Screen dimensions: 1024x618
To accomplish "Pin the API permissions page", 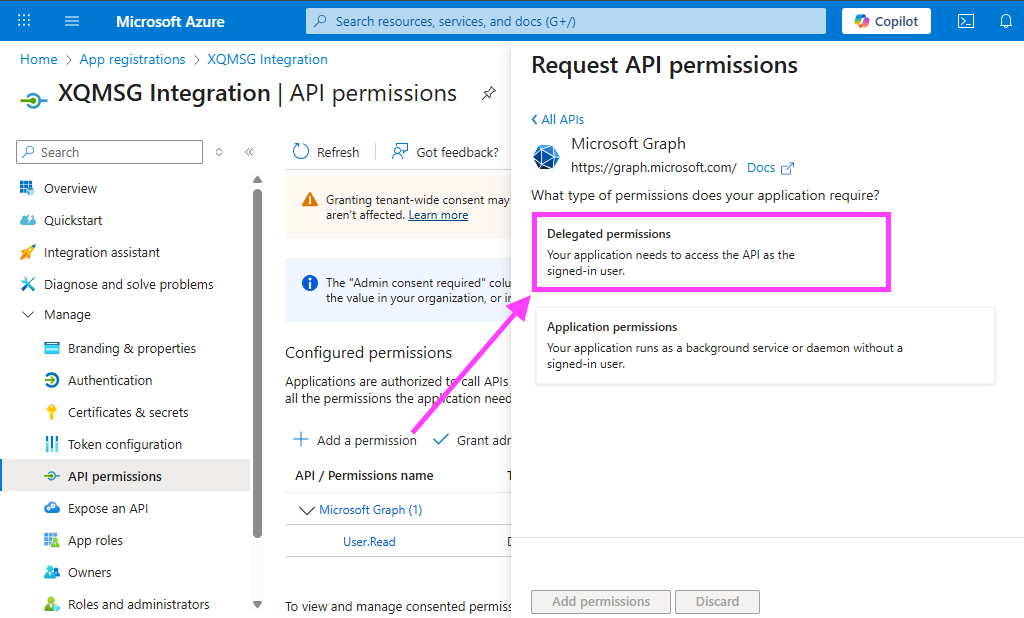I will (x=489, y=93).
